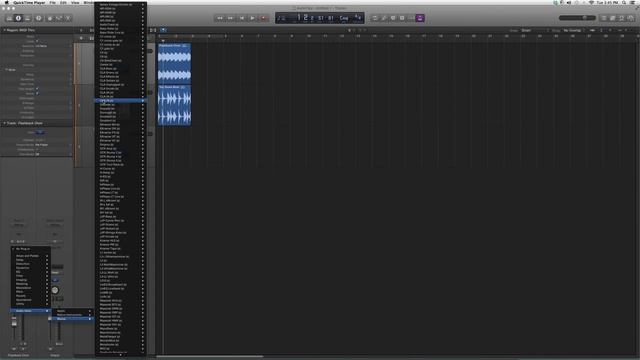640x360 pixels.
Task: Move the Flashback Drum channel volume fader
Action: pos(14,322)
